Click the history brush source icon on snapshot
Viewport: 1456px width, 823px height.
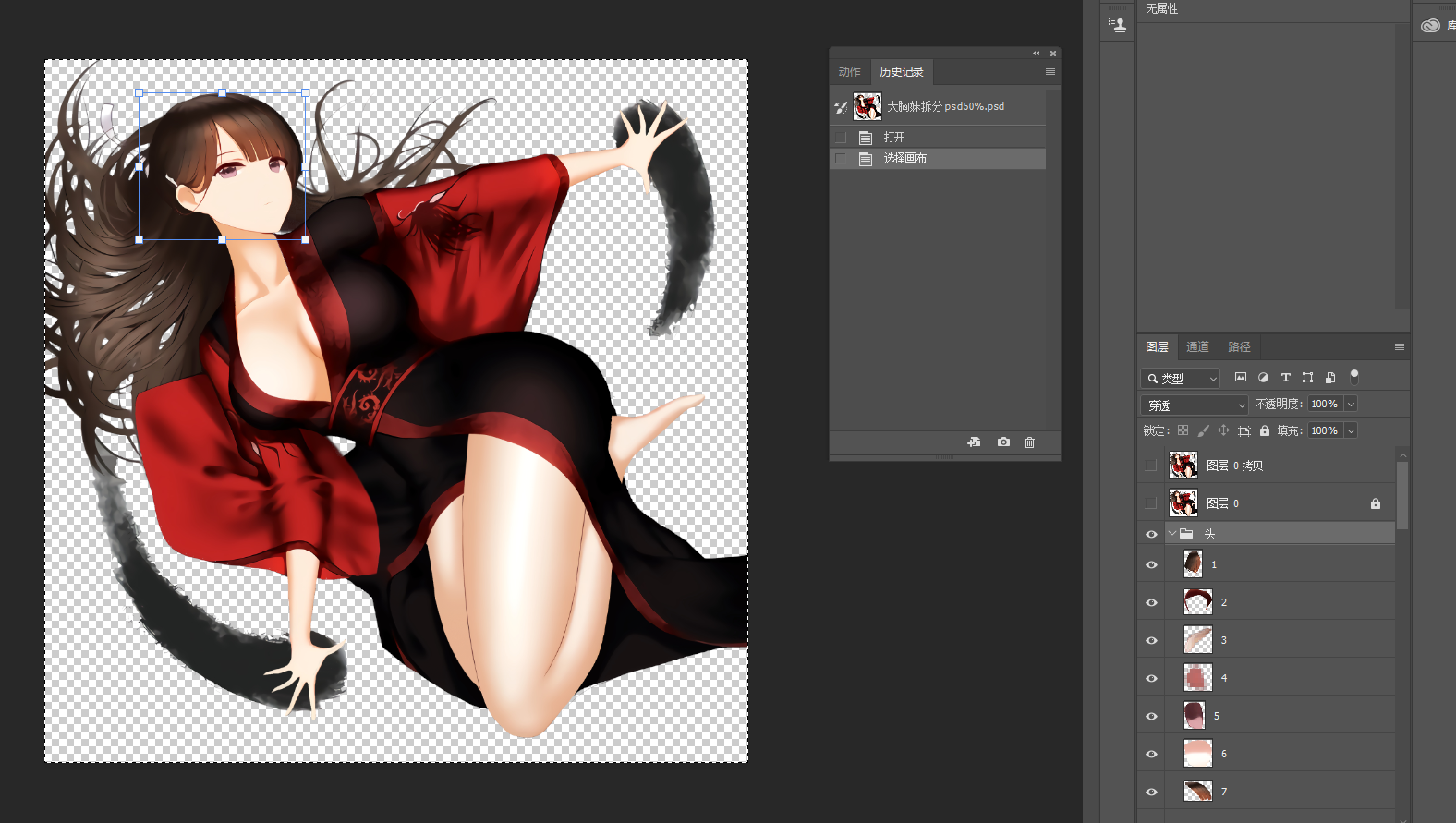[x=841, y=106]
